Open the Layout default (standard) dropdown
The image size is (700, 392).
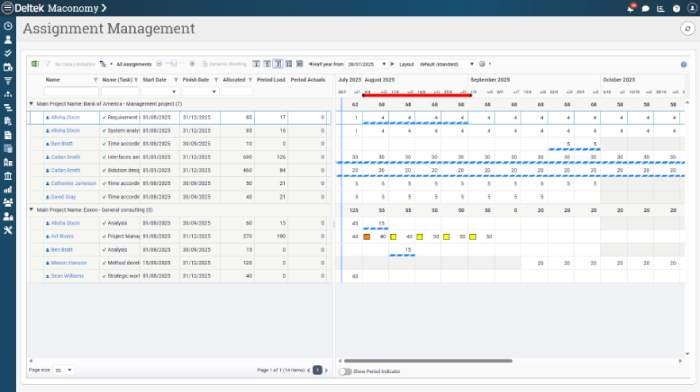[x=472, y=64]
